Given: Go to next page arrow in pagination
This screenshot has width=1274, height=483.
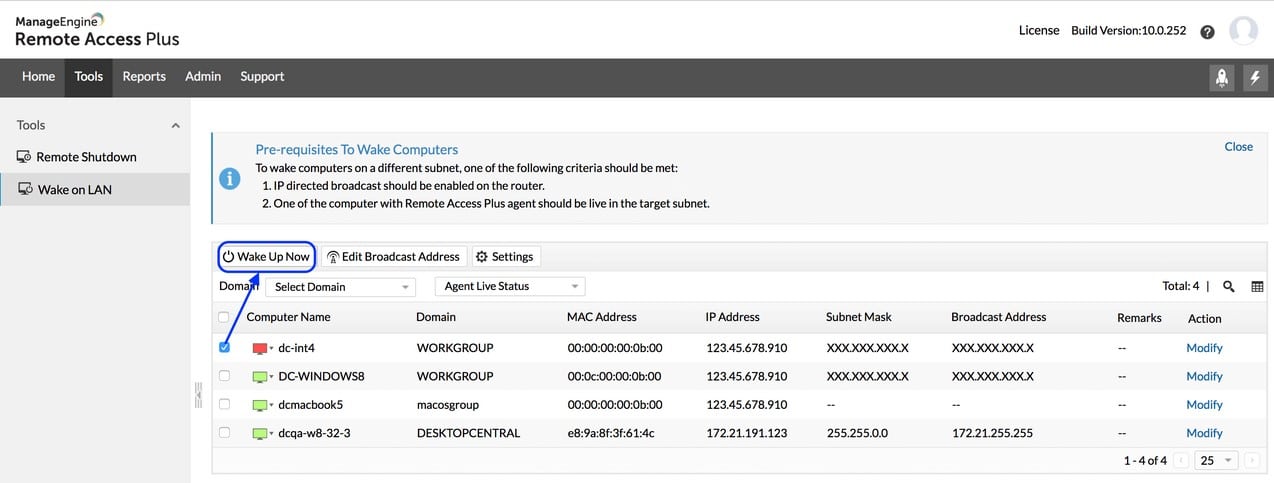Looking at the screenshot, I should click(1252, 461).
